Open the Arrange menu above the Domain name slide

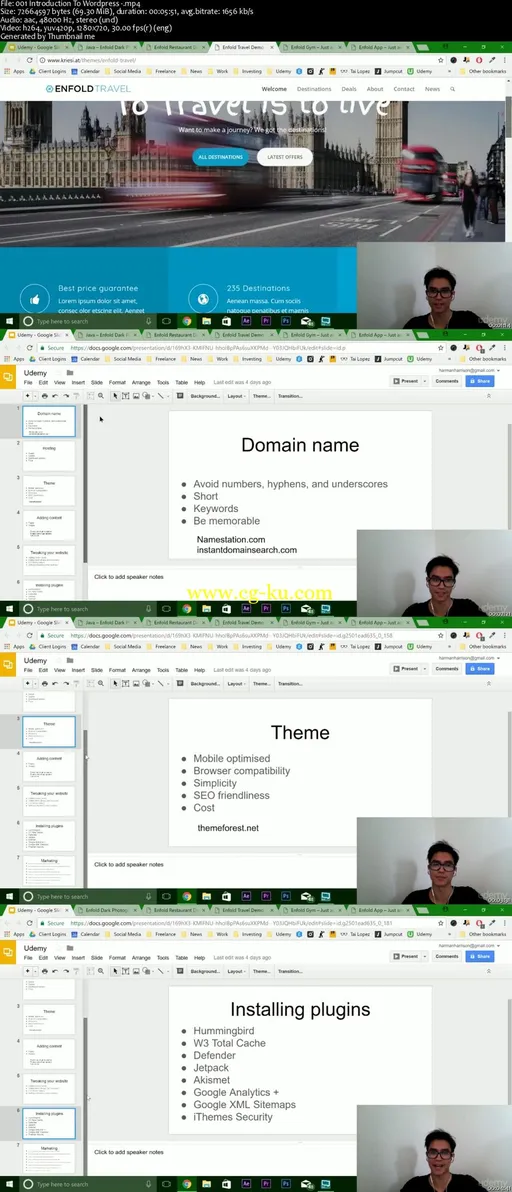pyautogui.click(x=141, y=382)
